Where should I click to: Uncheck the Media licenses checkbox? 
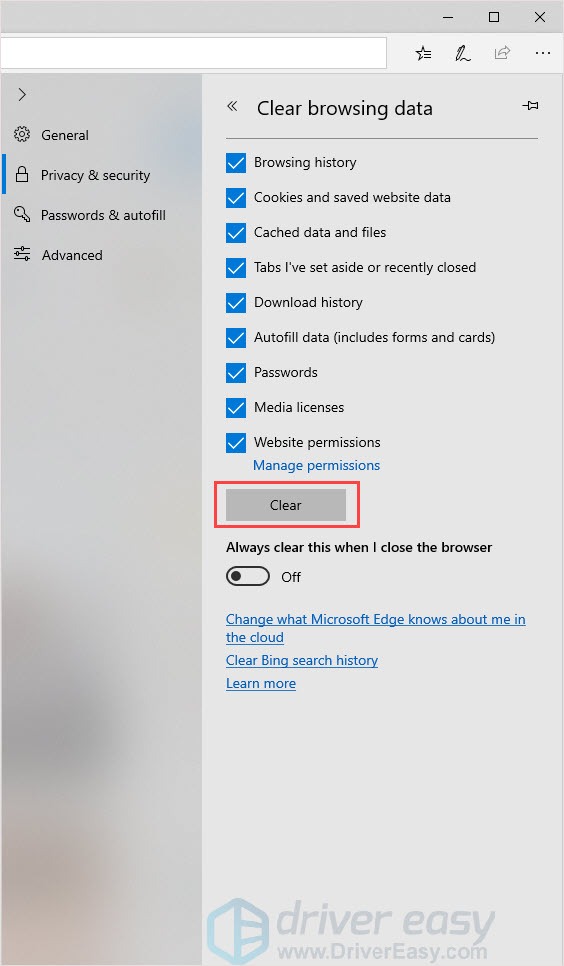pos(235,408)
